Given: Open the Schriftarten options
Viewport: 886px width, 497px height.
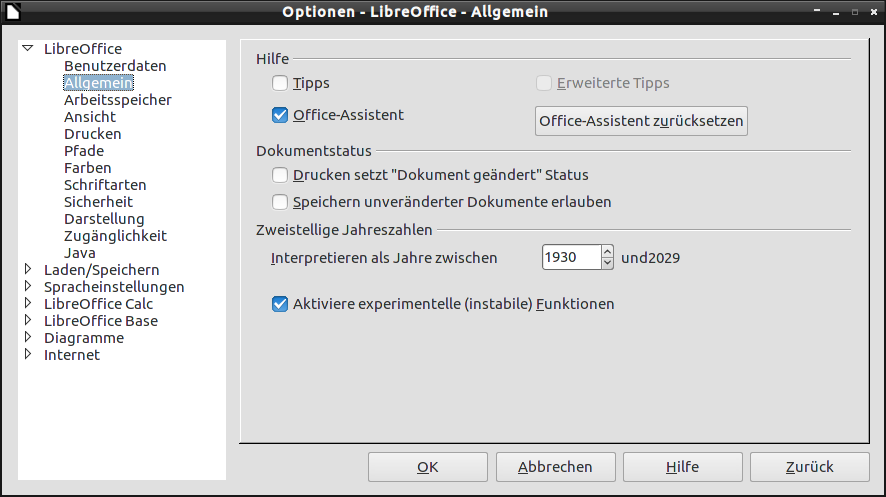Looking at the screenshot, I should (x=105, y=185).
